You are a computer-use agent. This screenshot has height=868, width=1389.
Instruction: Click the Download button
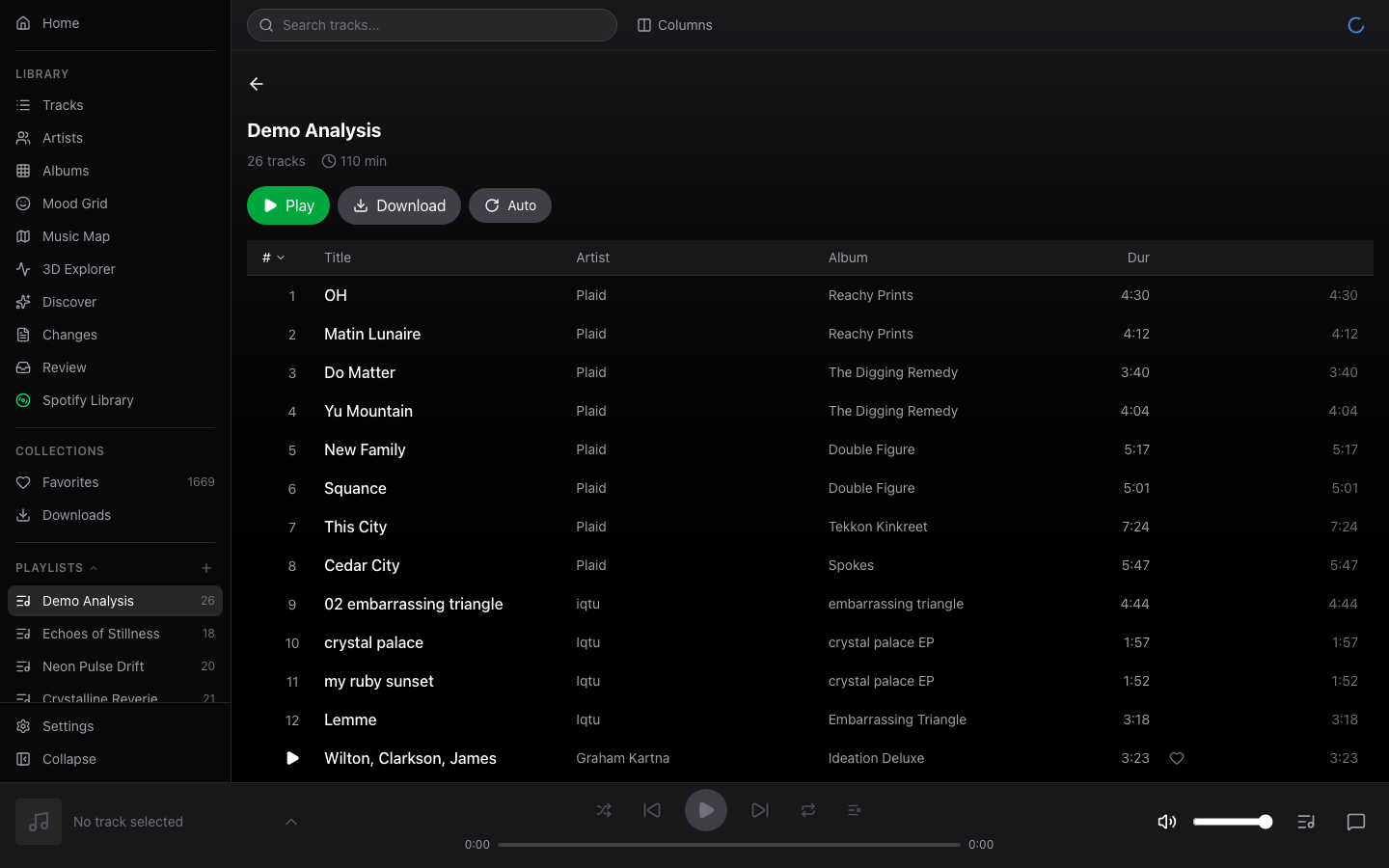pos(399,205)
